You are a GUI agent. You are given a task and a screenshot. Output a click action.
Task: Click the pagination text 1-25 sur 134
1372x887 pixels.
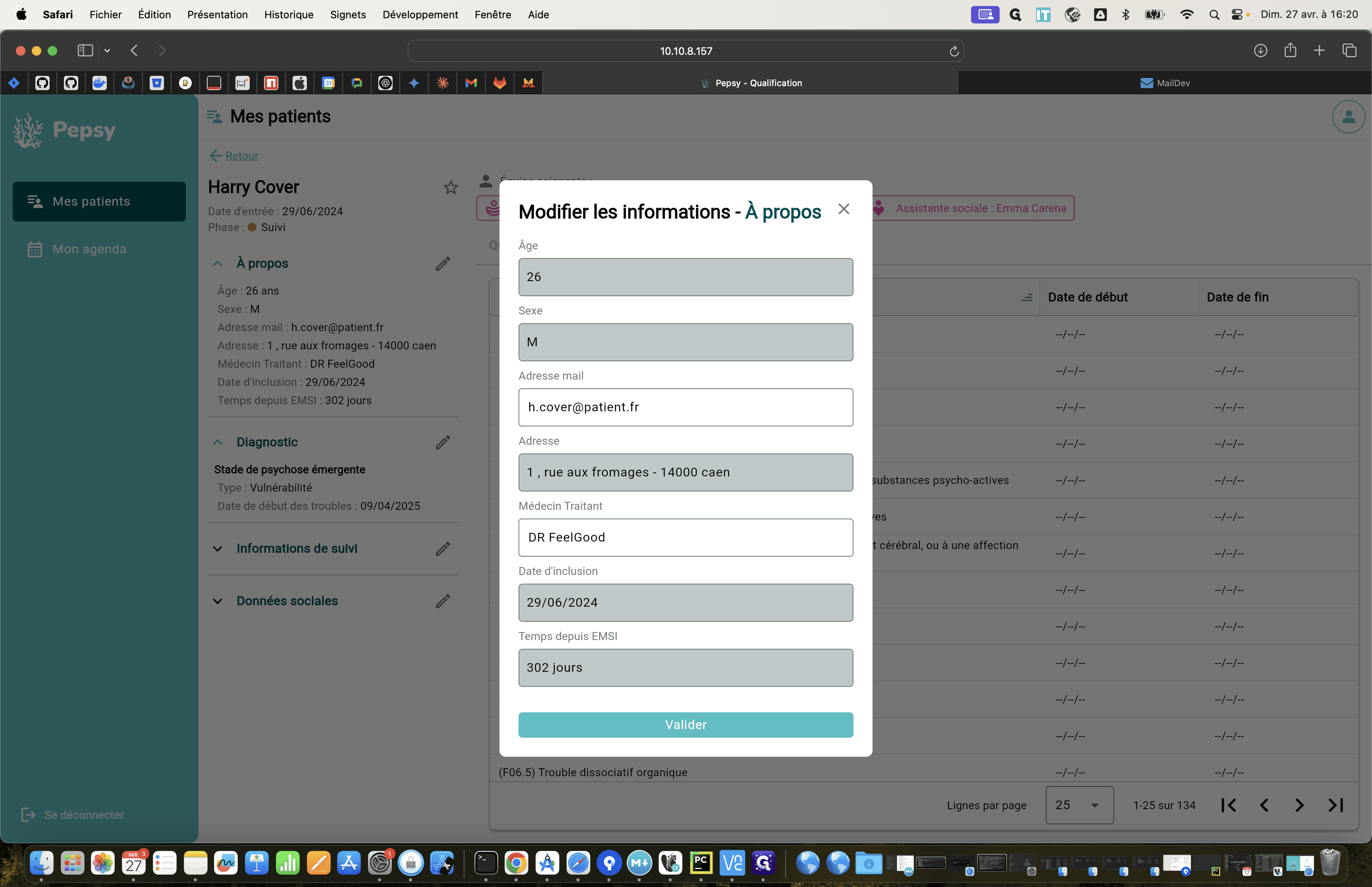pos(1164,805)
